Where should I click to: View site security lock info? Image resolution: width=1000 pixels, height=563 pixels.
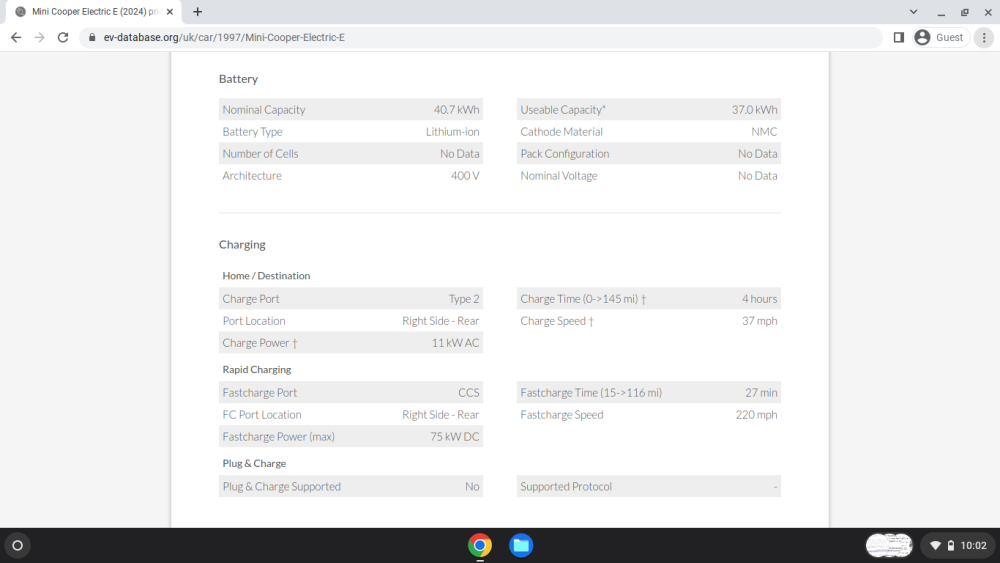[x=92, y=38]
